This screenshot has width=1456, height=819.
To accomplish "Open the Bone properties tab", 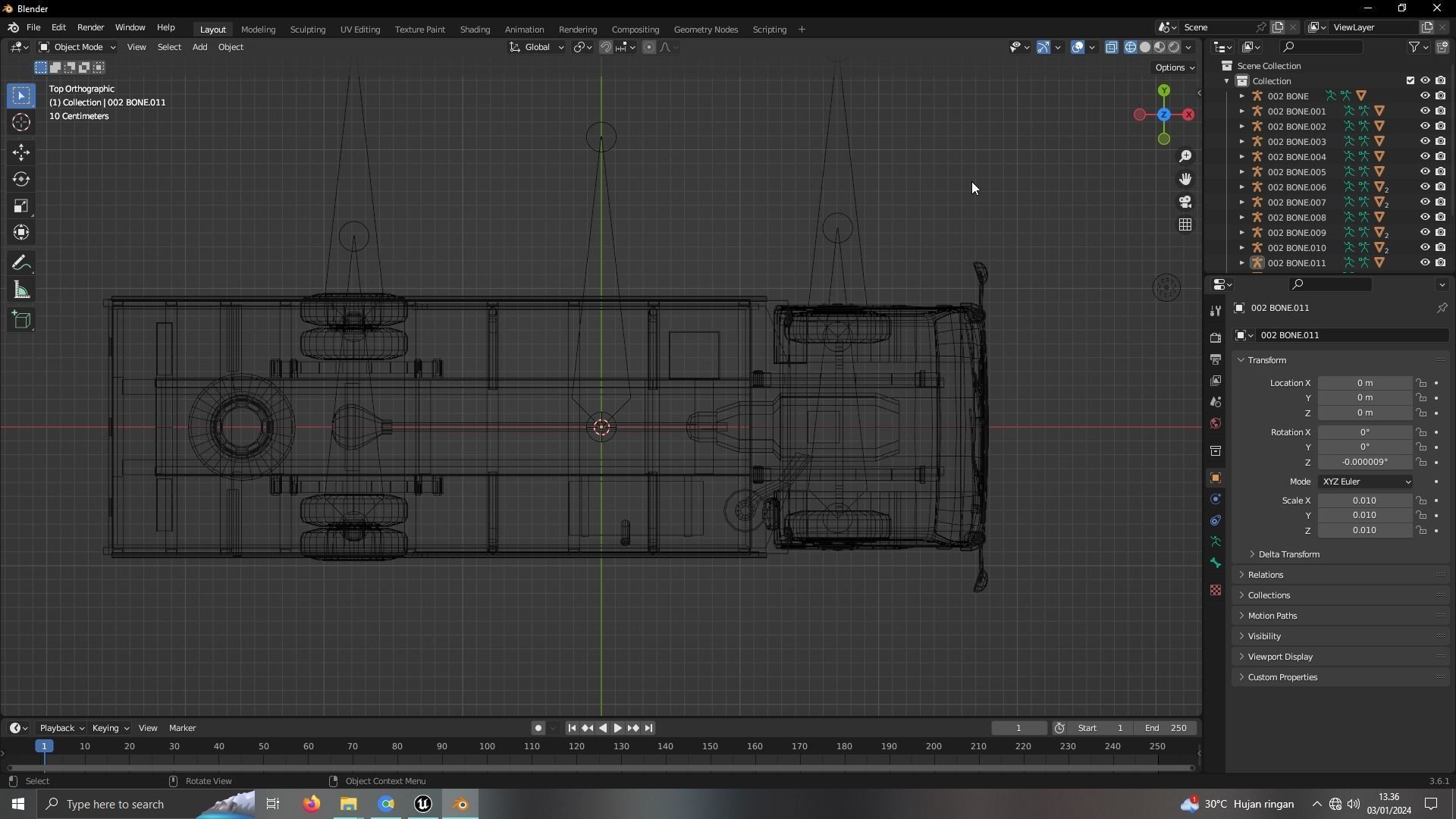I will [1216, 563].
